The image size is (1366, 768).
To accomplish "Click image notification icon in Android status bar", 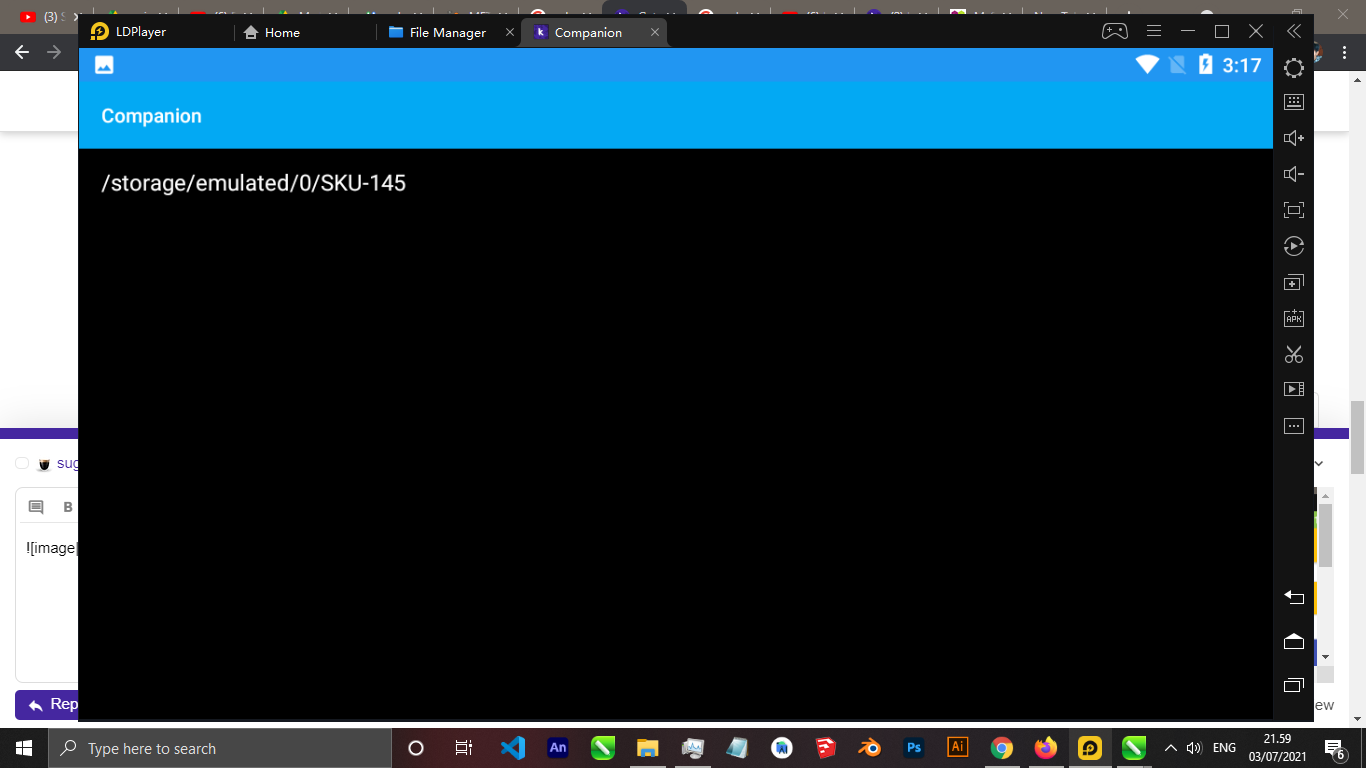I will [104, 65].
